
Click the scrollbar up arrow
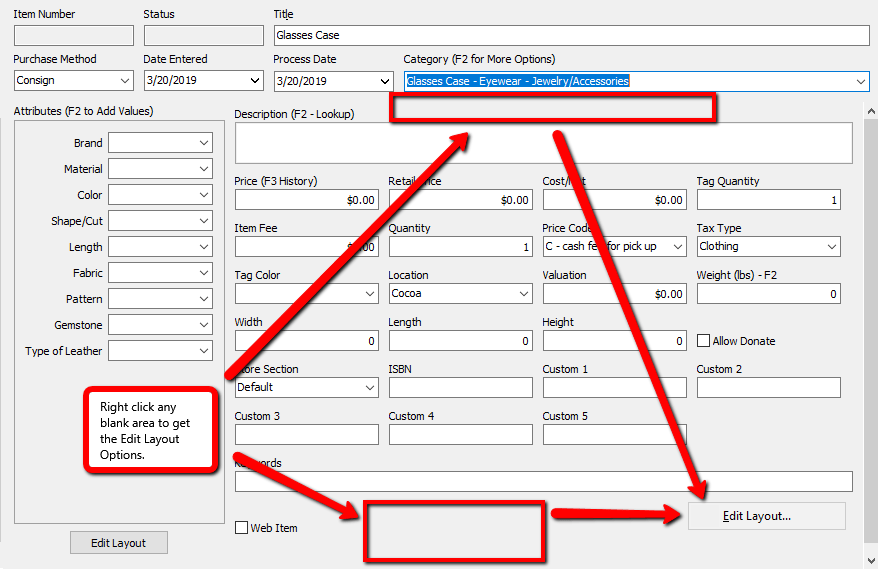871,111
